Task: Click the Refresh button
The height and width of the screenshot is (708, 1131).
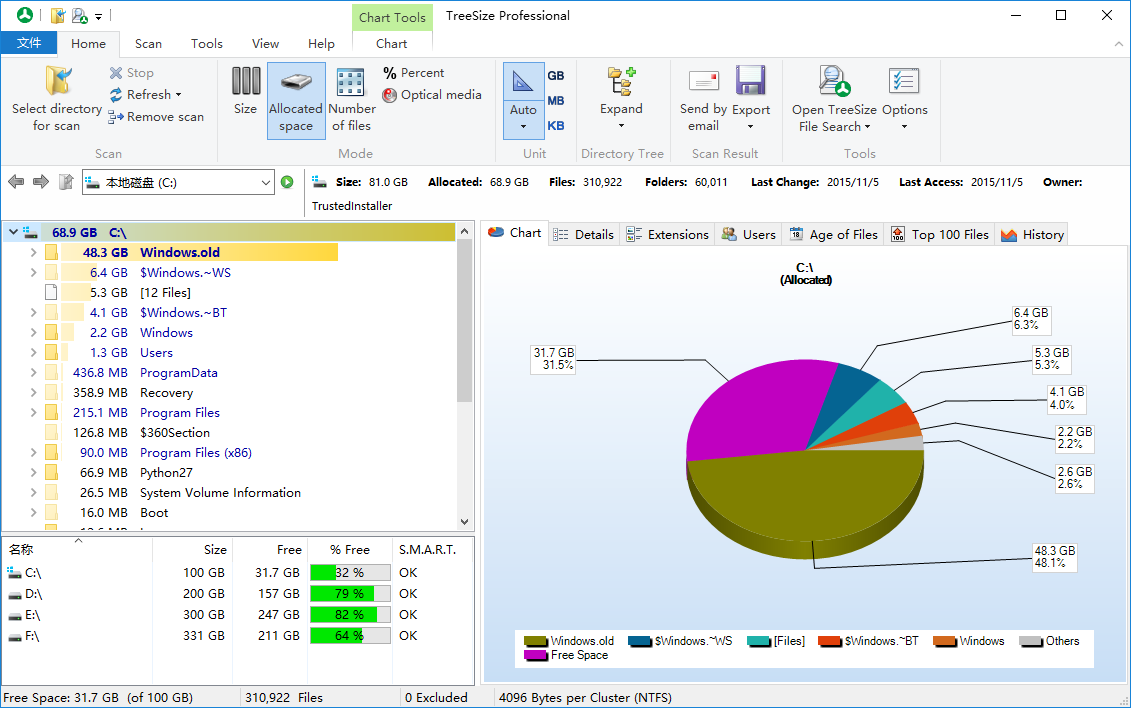Action: click(146, 95)
